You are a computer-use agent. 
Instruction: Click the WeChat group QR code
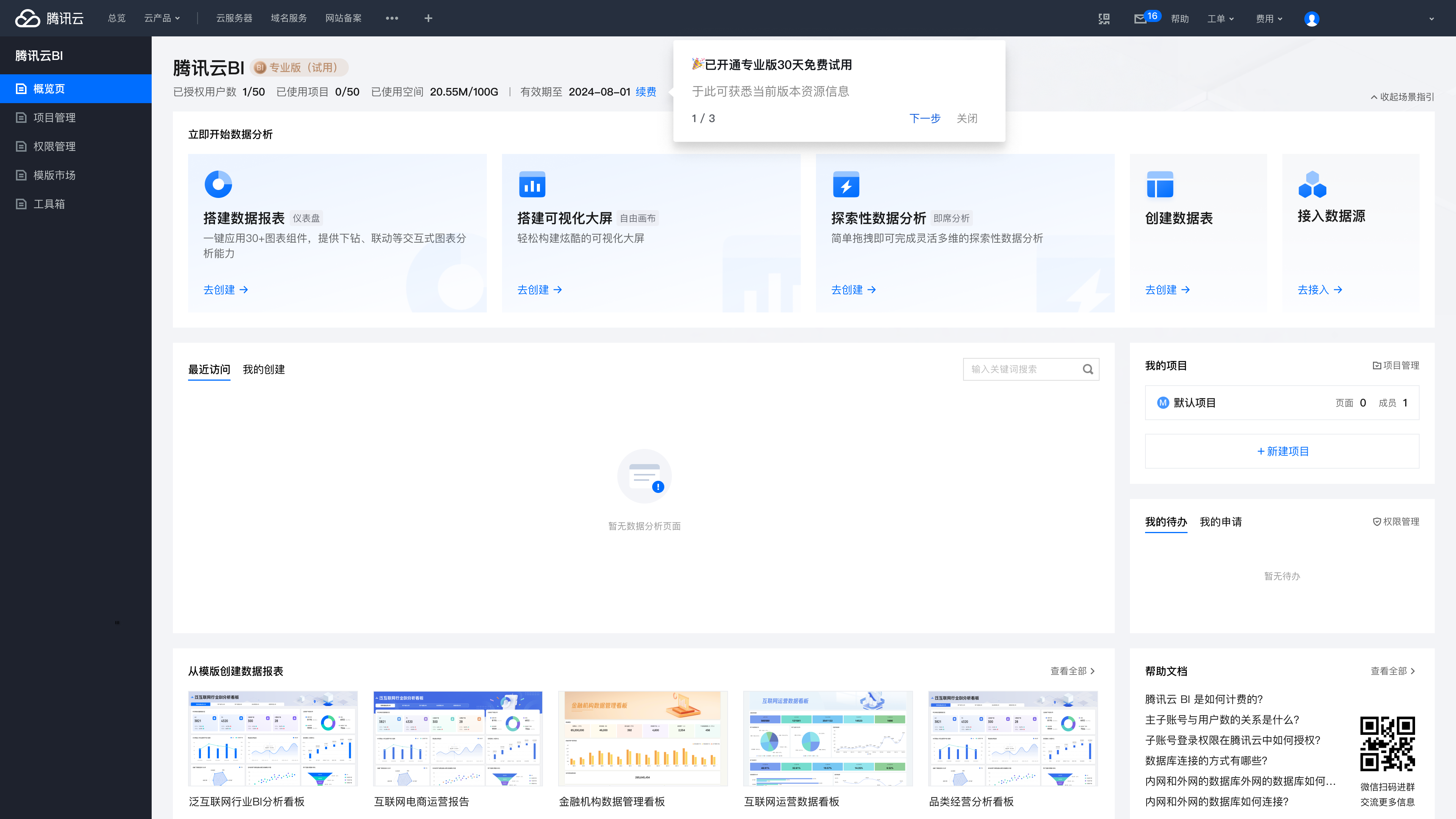tap(1387, 744)
